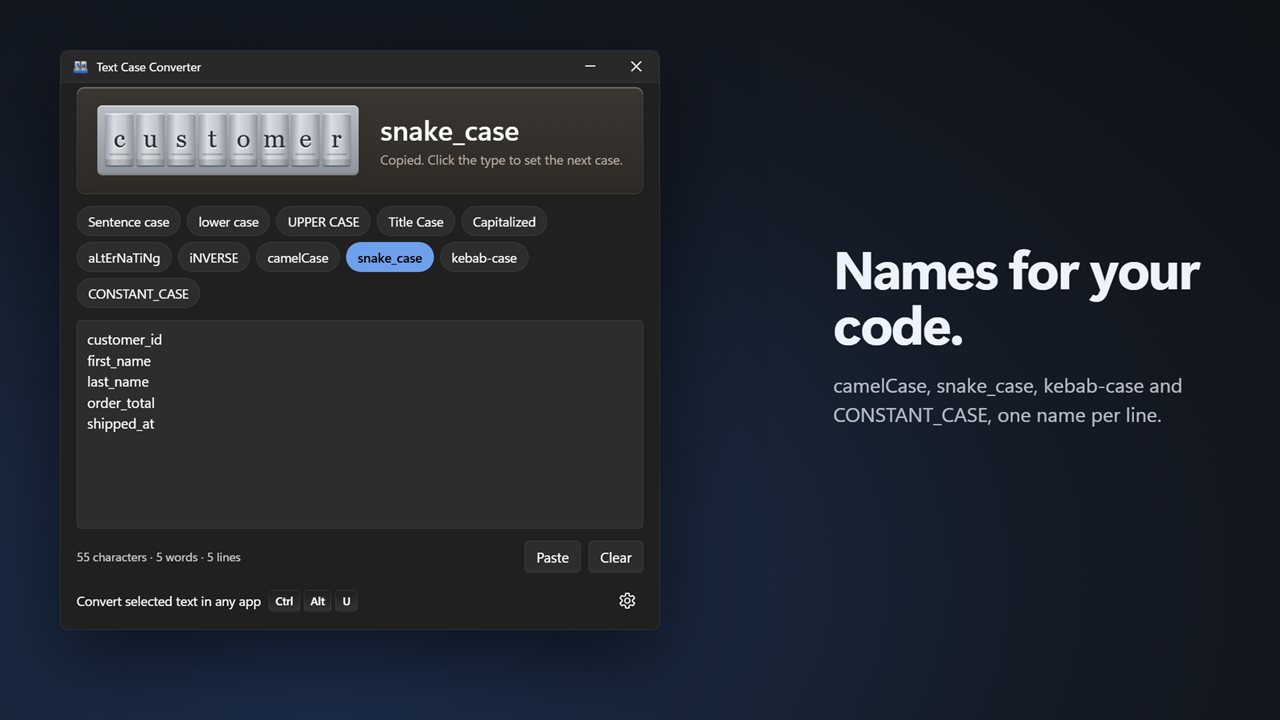
Task: Click the Clear button
Action: click(616, 557)
